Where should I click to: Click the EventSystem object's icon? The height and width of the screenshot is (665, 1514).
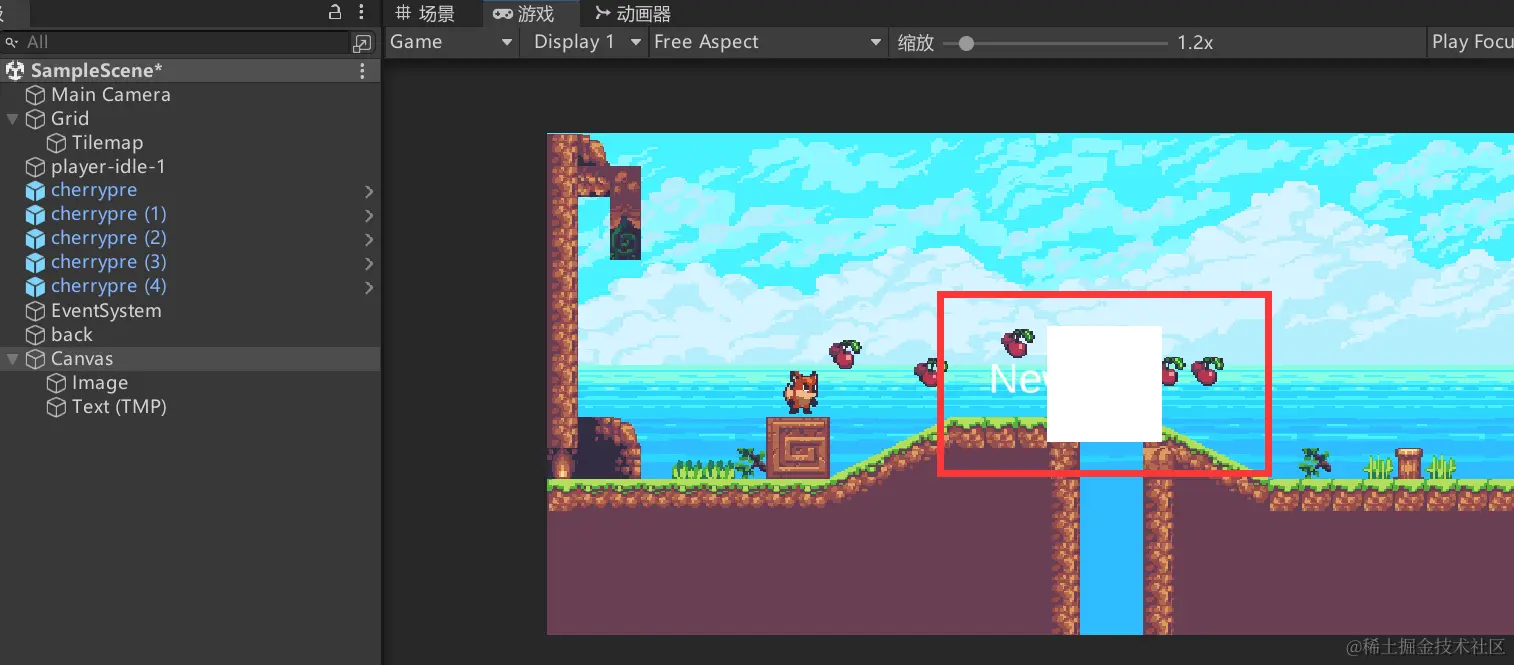(35, 311)
